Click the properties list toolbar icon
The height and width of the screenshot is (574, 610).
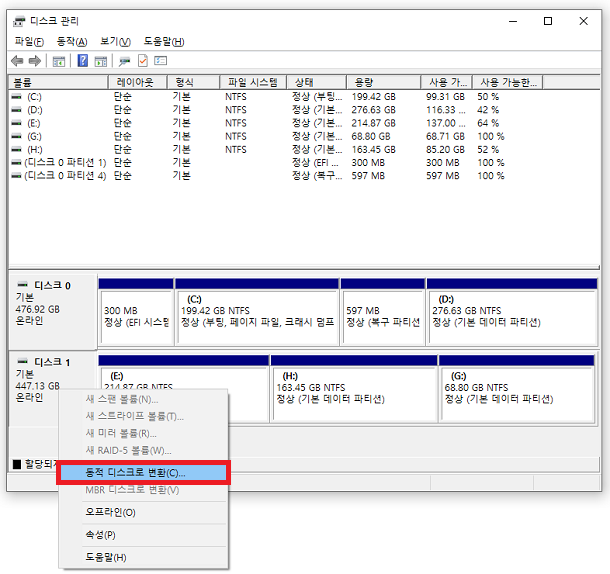pos(160,60)
